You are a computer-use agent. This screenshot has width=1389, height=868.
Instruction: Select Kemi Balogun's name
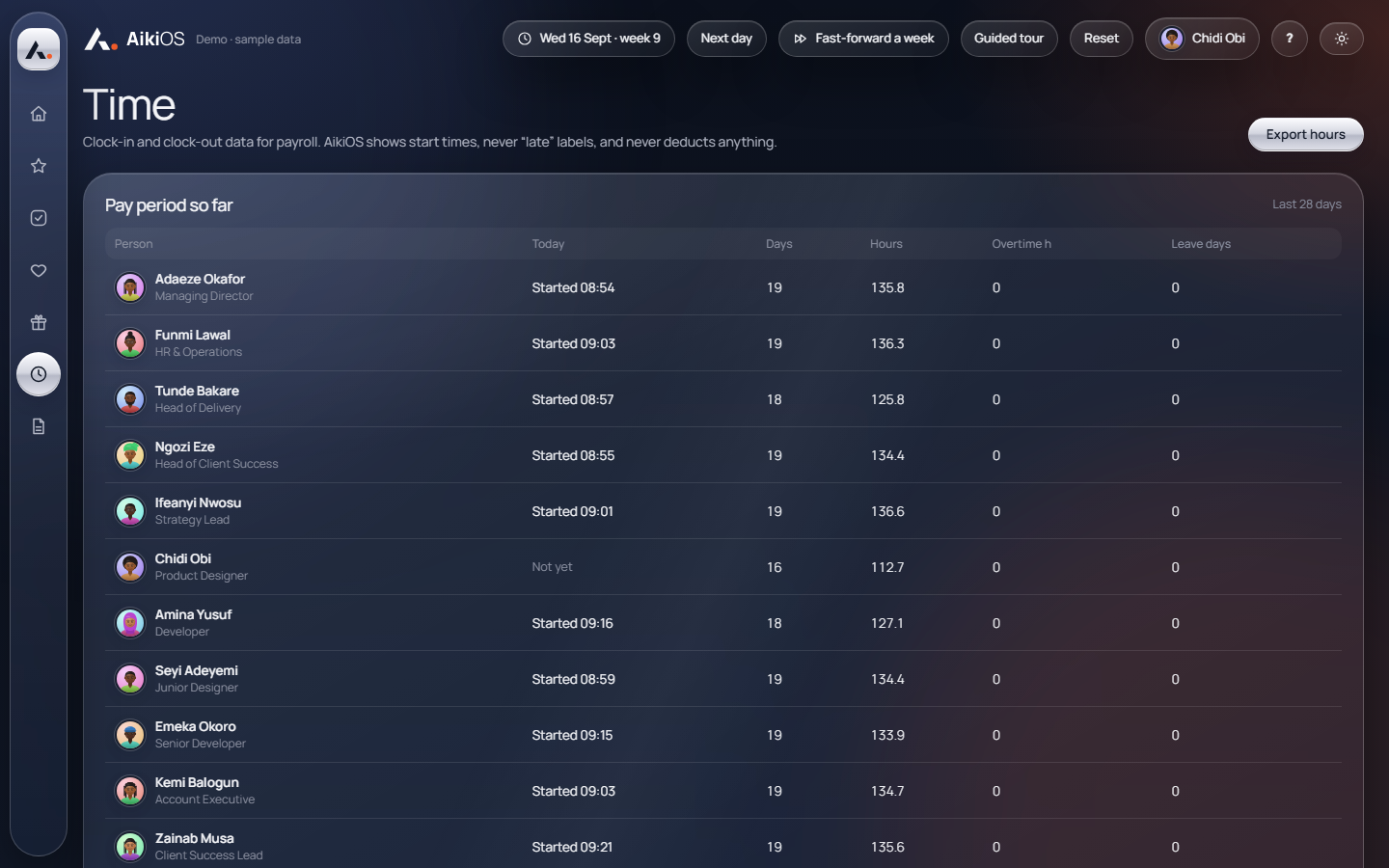(197, 782)
